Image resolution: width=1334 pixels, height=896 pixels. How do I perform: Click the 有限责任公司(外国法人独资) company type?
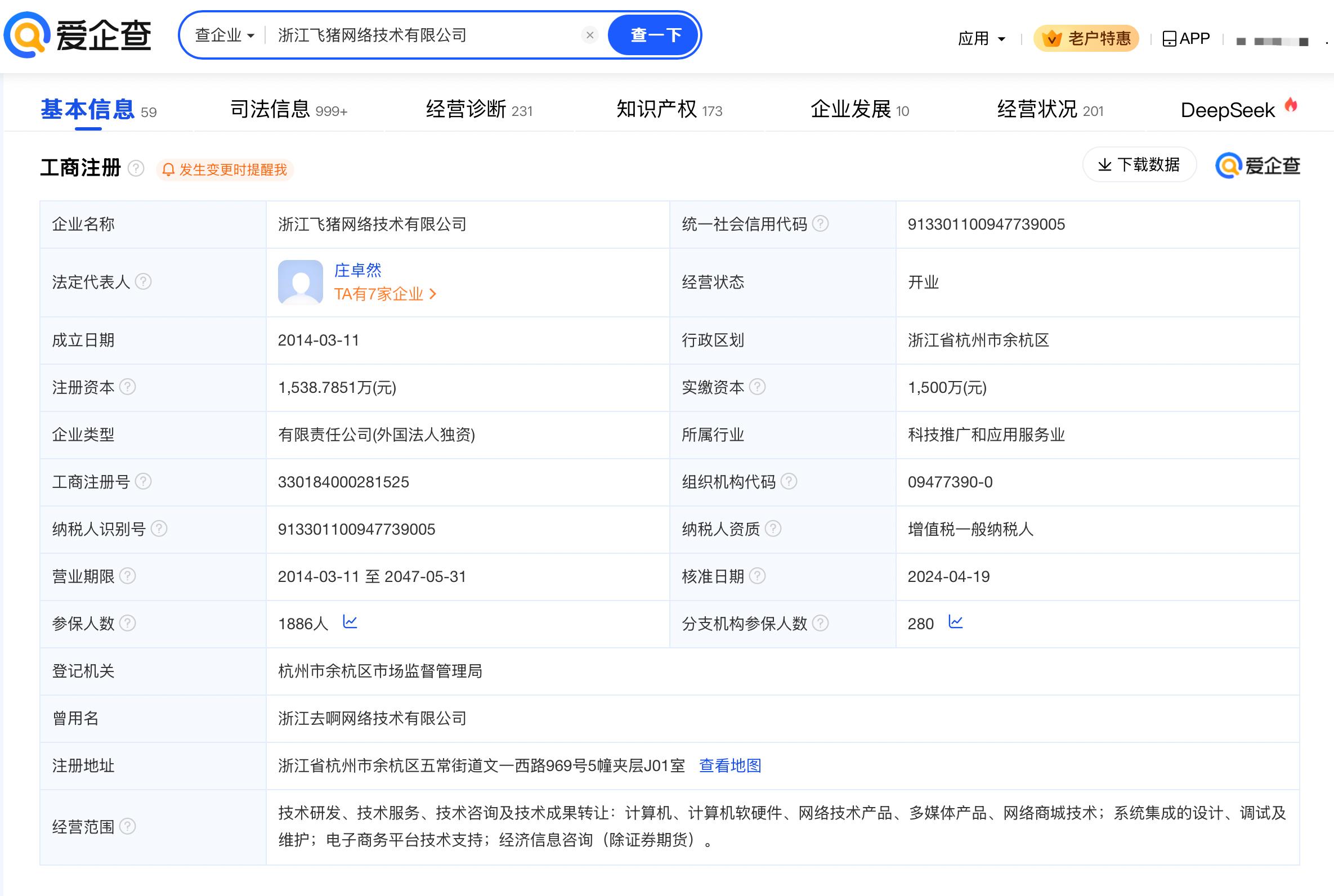(377, 435)
